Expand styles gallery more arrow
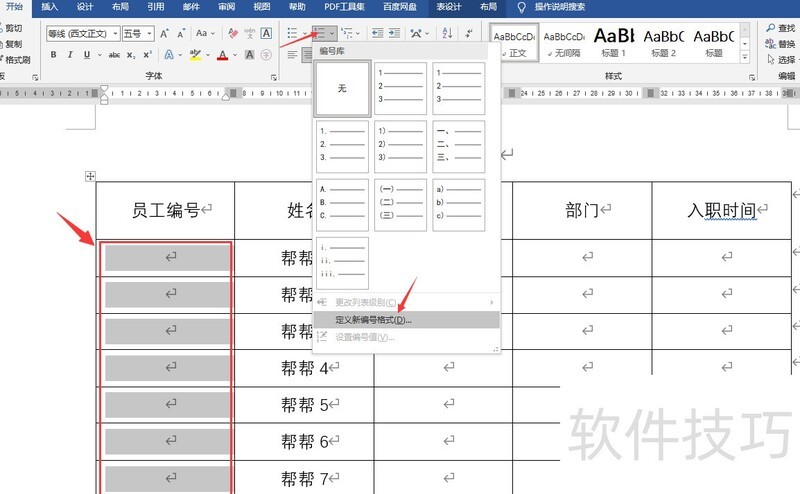Viewport: 800px width, 494px height. [745, 58]
